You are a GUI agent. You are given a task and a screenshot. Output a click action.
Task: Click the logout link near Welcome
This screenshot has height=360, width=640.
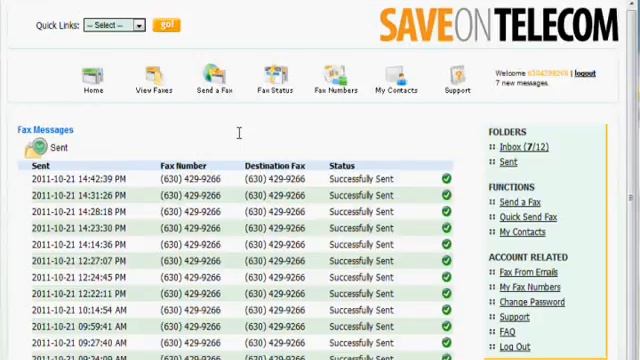(x=585, y=73)
